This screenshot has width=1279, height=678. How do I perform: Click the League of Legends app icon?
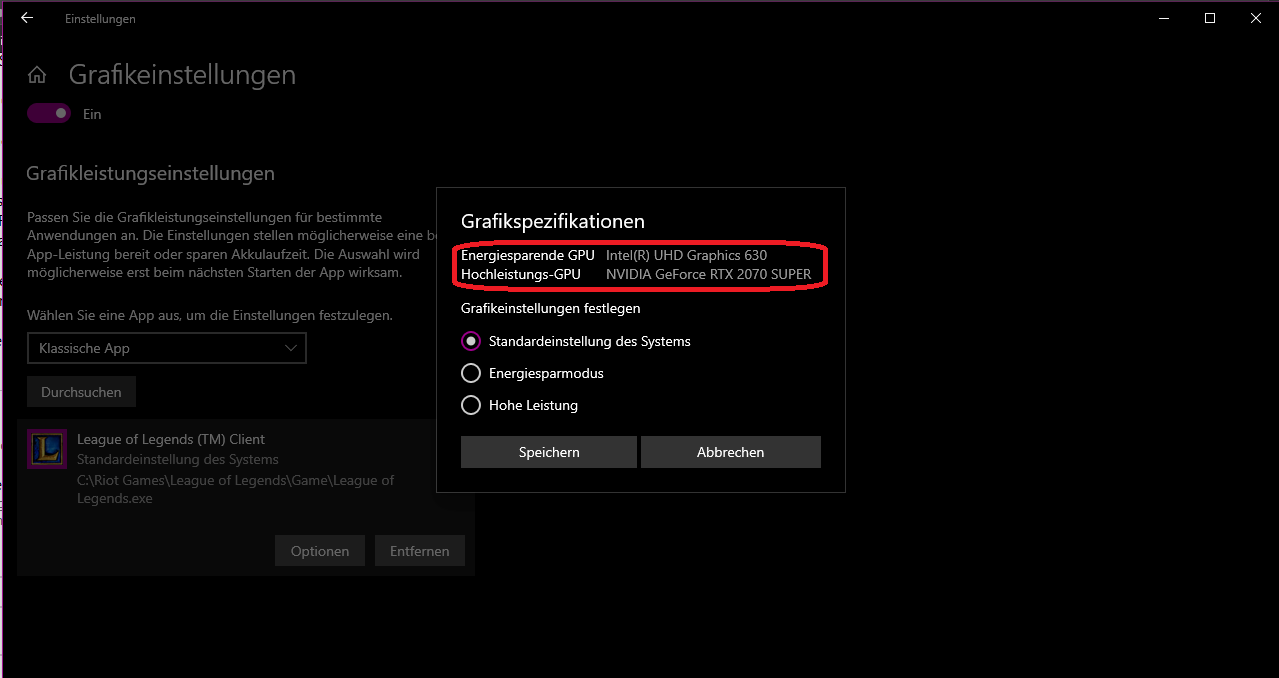coord(47,449)
